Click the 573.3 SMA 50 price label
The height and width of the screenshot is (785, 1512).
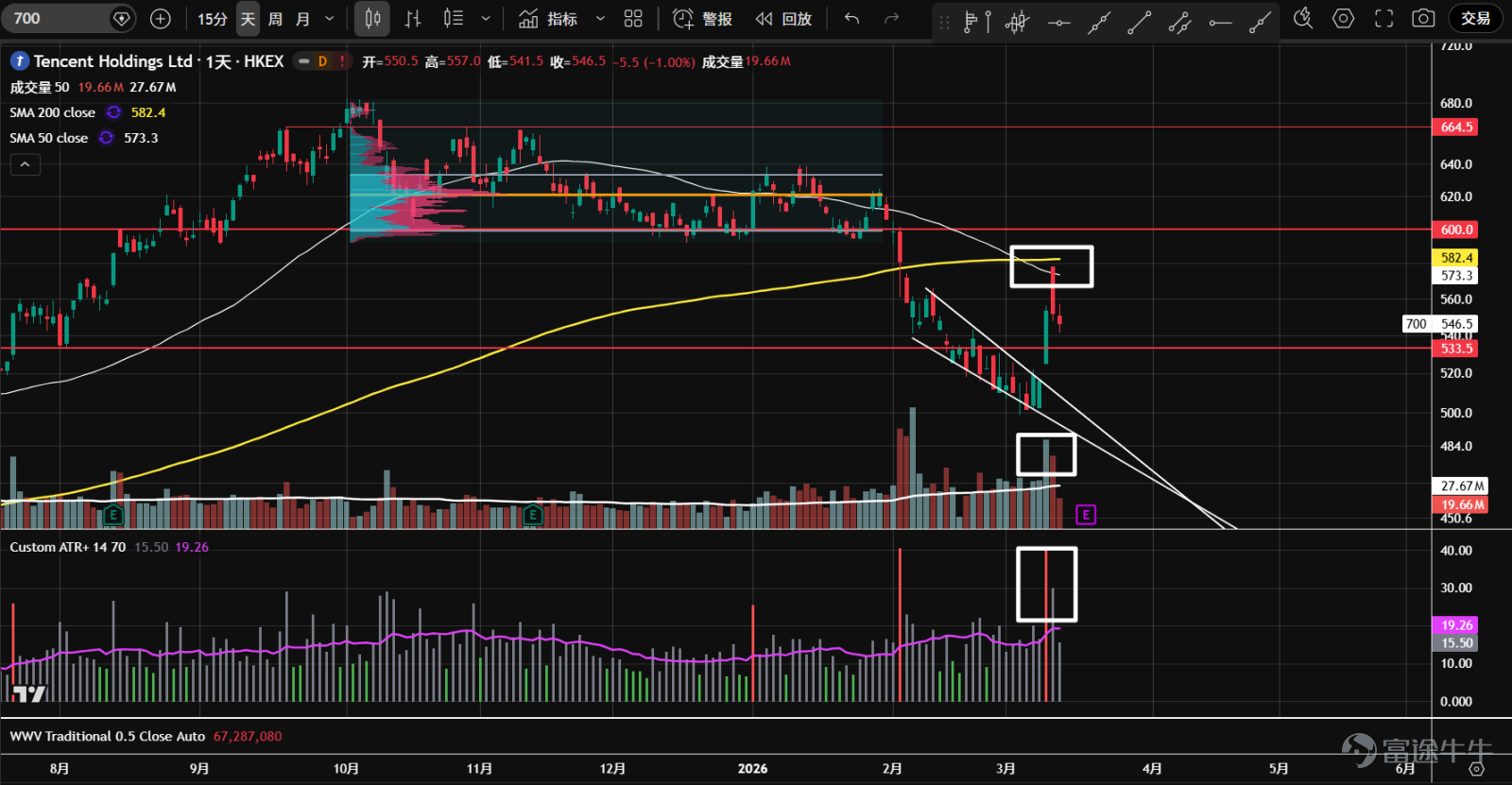point(1456,276)
